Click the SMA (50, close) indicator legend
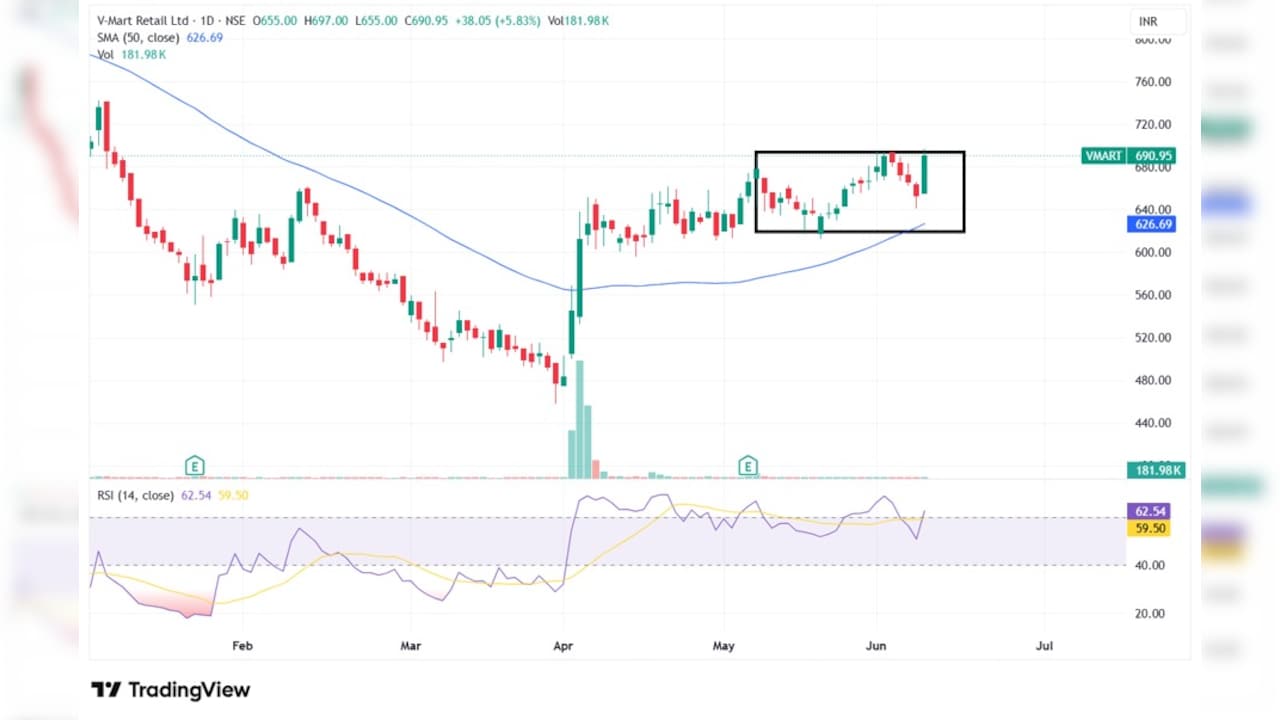 click(x=137, y=38)
